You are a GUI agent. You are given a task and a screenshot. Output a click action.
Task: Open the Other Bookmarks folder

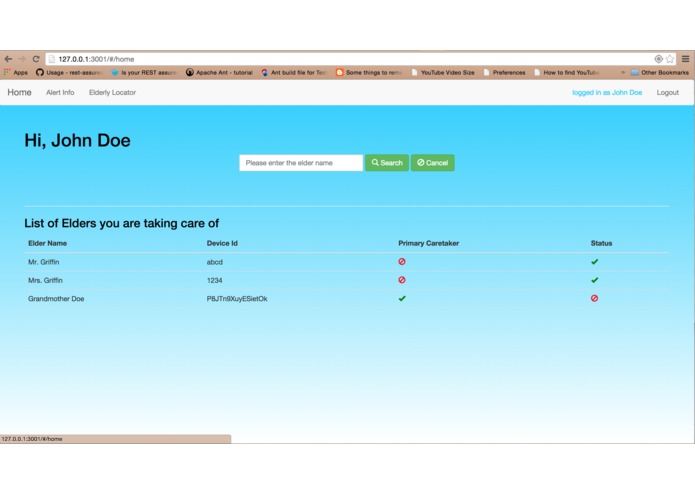(x=660, y=72)
